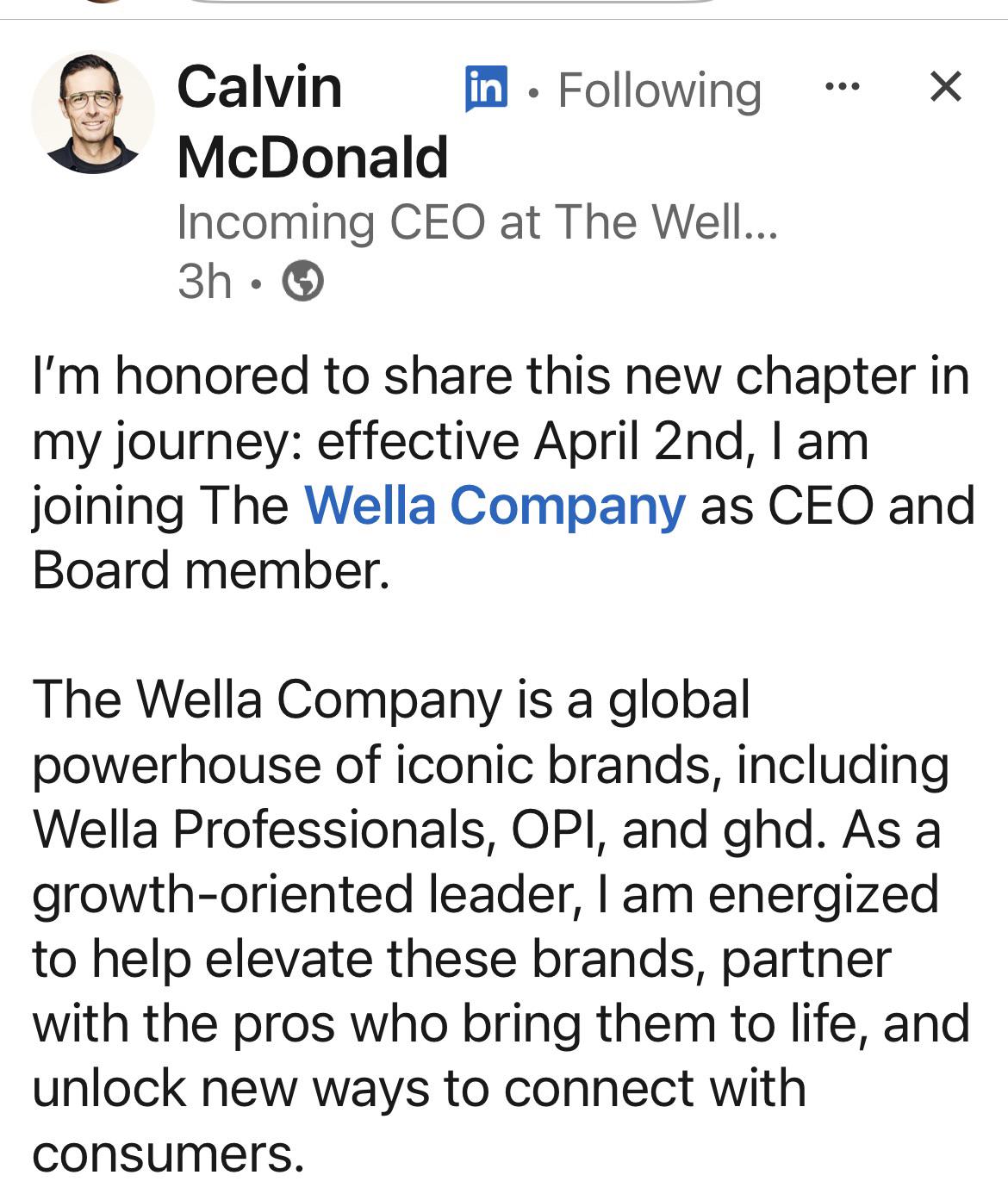Click the "I'm honored to share" opening line
Screen dimensions: 1008x1200
[500, 376]
